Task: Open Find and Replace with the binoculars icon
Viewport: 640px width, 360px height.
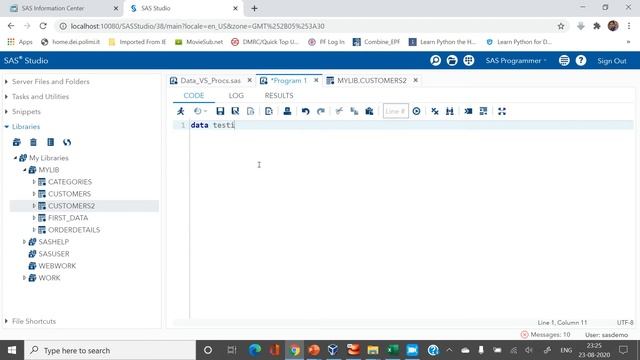Action: point(450,111)
